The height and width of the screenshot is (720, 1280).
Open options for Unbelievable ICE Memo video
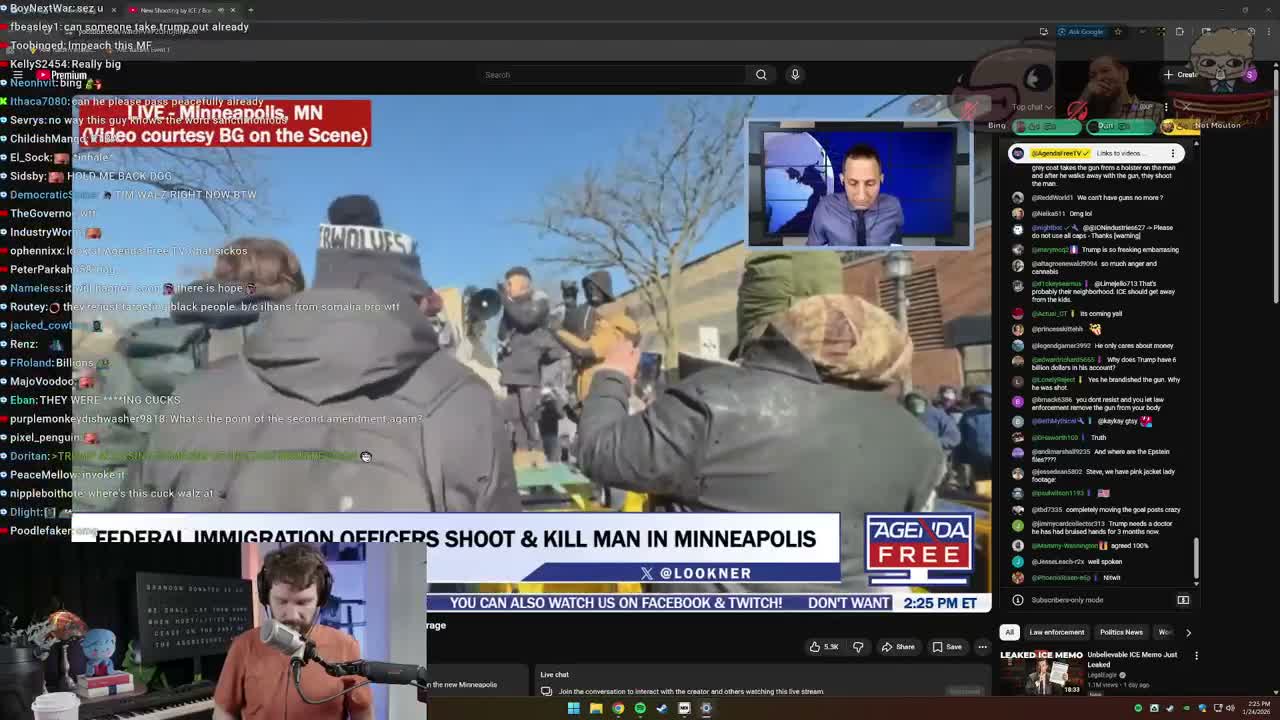(1196, 656)
